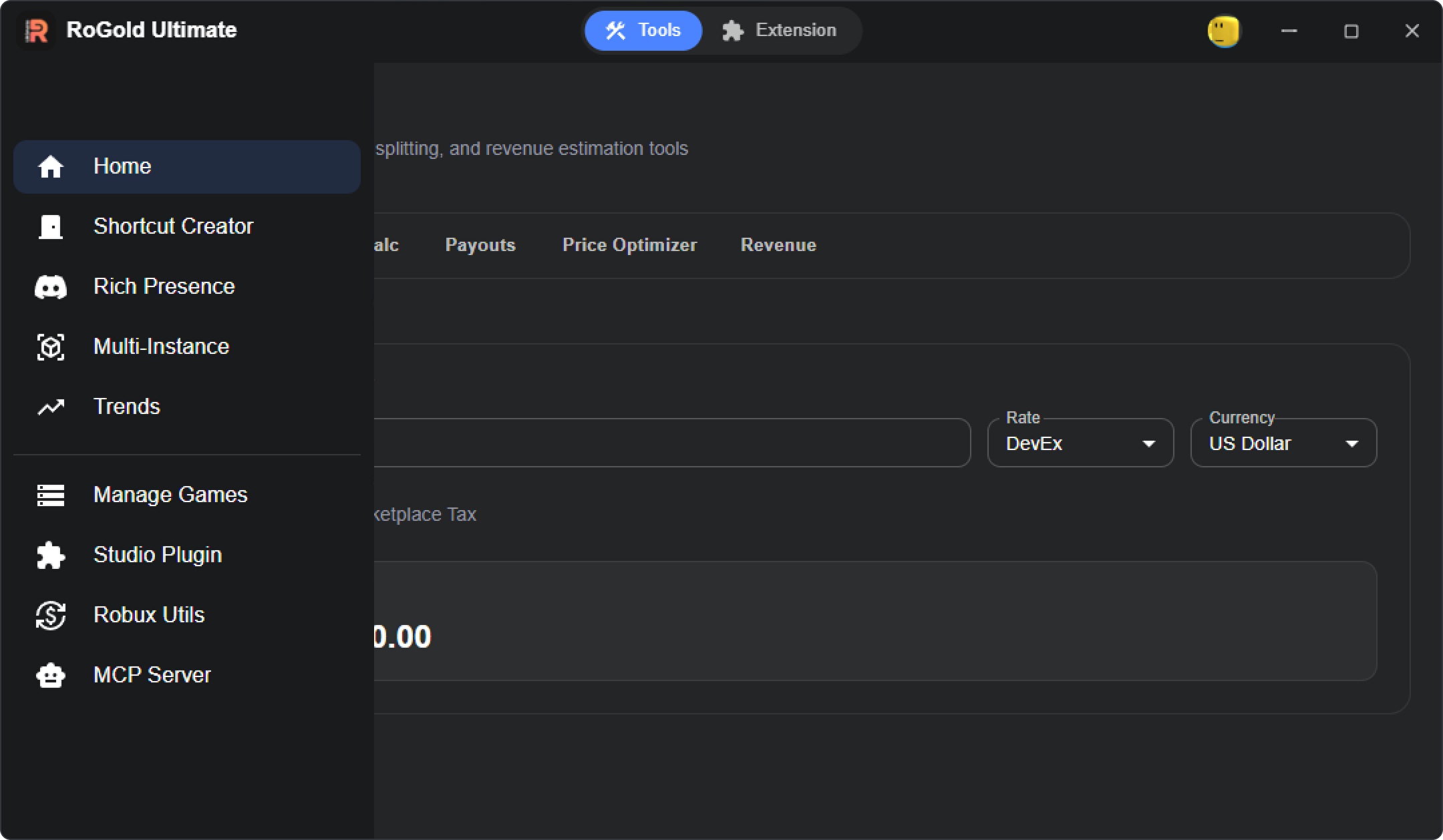Go to MCP Server in the sidebar

[x=187, y=676]
